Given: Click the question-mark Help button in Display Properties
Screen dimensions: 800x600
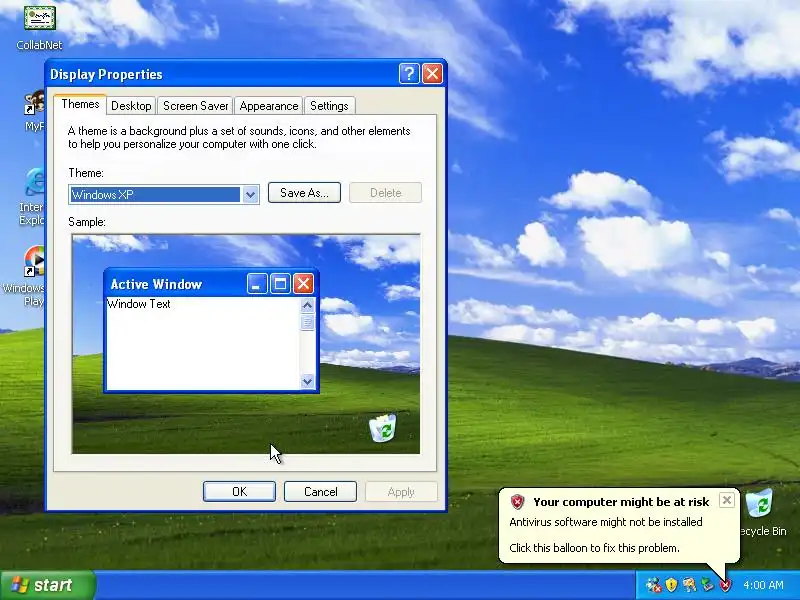Looking at the screenshot, I should click(409, 74).
